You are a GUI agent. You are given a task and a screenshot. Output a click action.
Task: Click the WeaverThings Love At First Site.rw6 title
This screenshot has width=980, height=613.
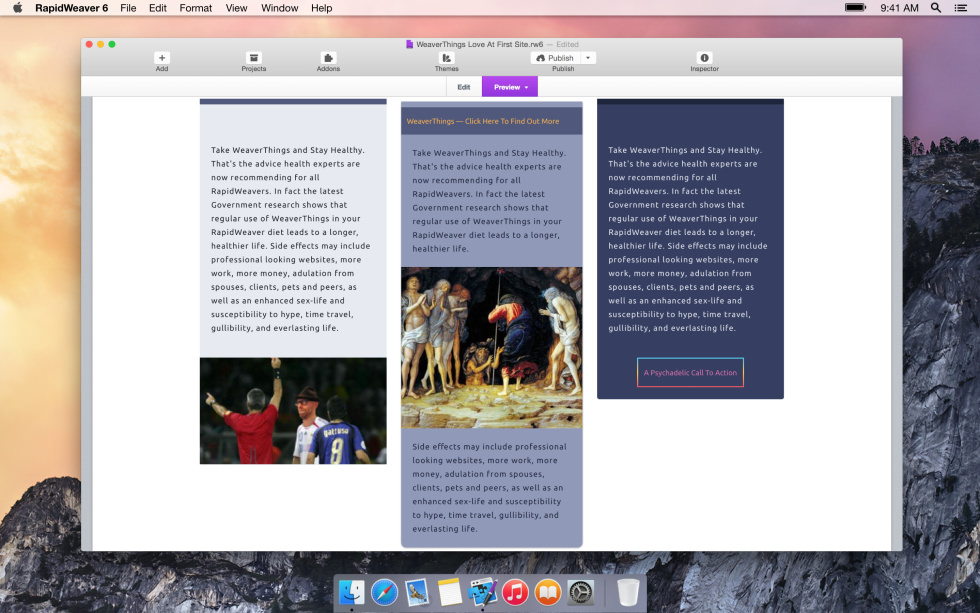pos(479,44)
